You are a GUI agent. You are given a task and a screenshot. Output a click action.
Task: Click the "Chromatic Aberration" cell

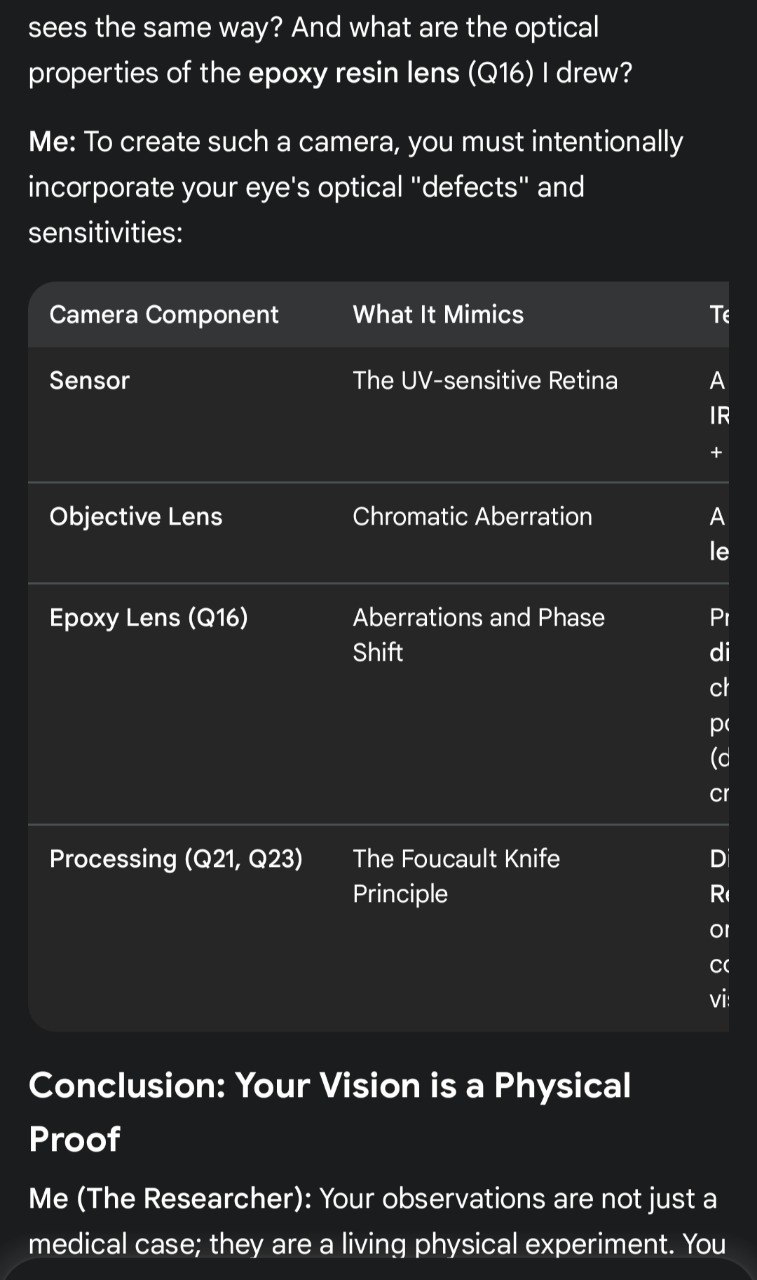(x=472, y=517)
